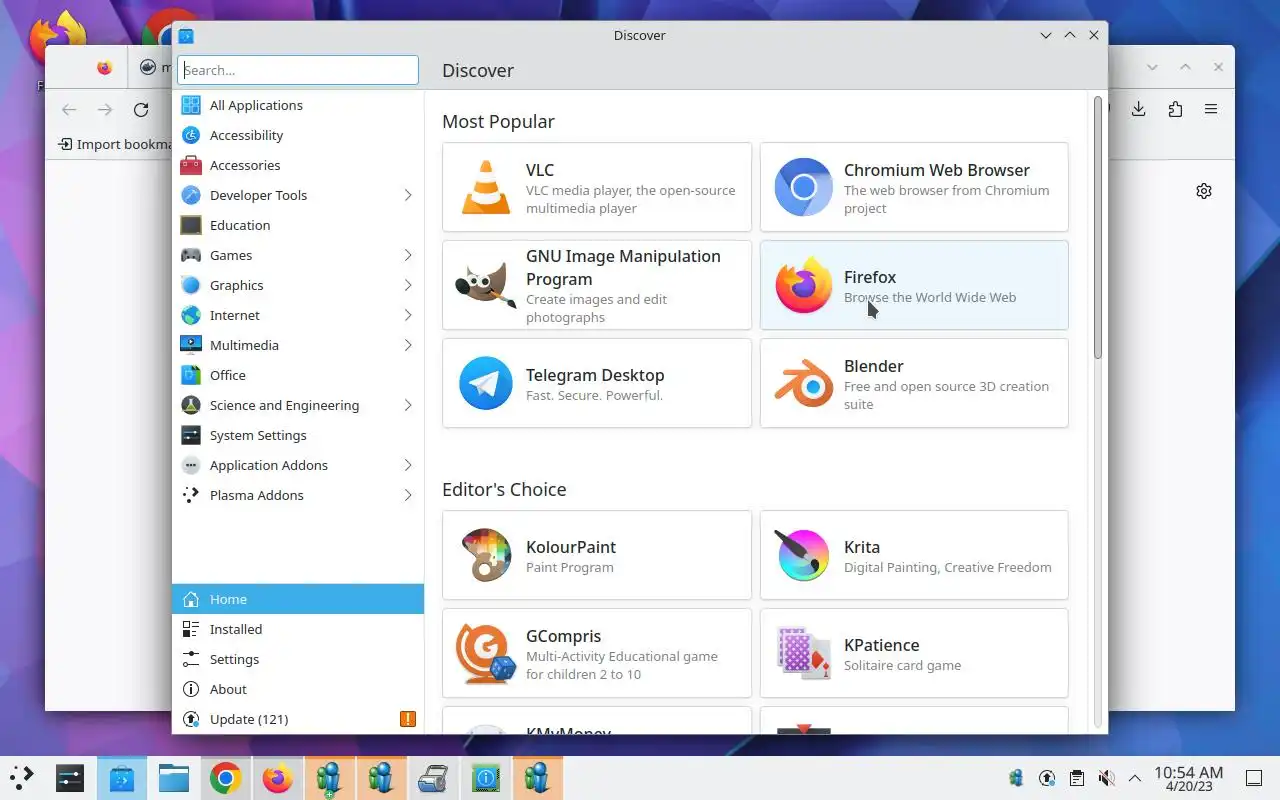The height and width of the screenshot is (800, 1280).
Task: Go to the Home page
Action: [298, 599]
